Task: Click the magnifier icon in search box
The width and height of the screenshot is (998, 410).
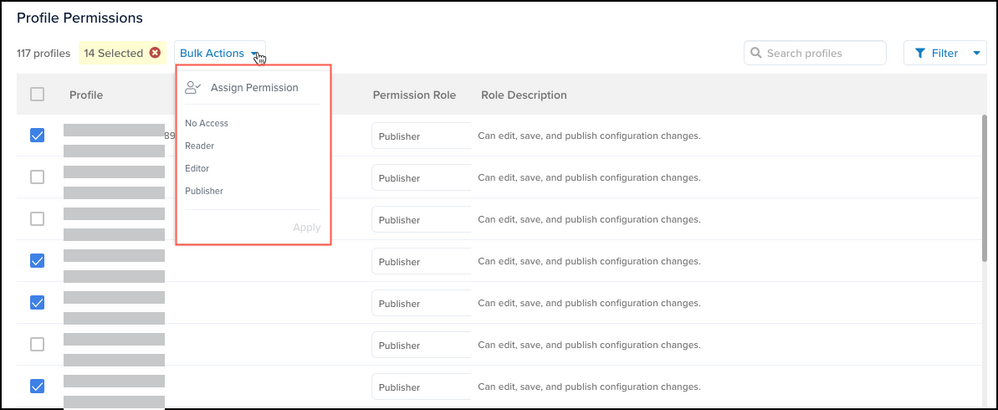Action: (x=756, y=53)
